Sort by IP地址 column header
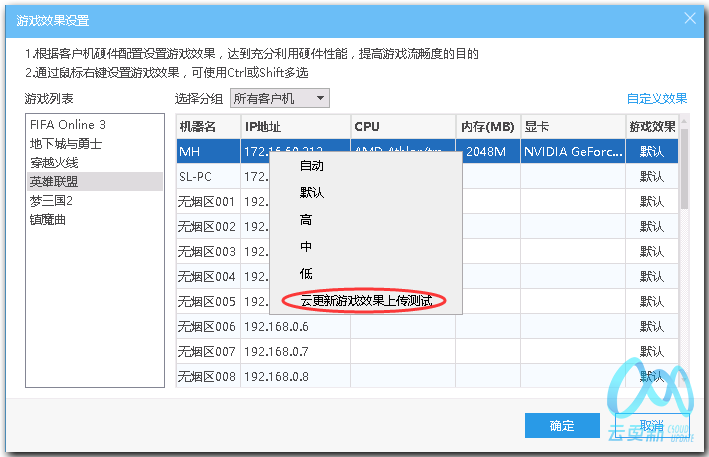This screenshot has height=457, width=709. (x=295, y=127)
